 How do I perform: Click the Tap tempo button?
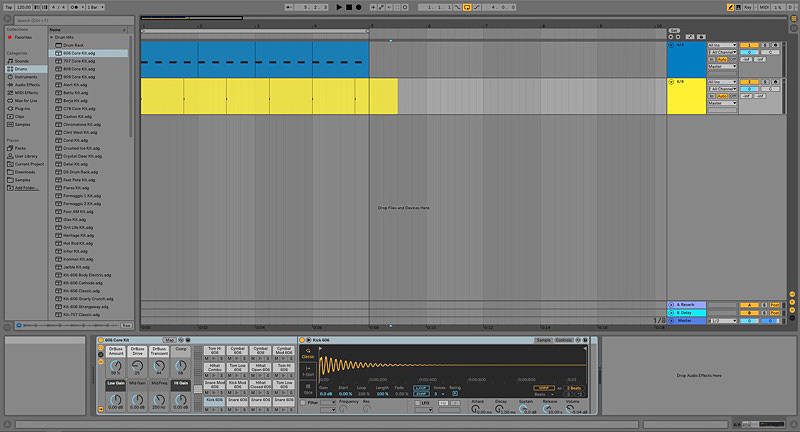click(8, 7)
